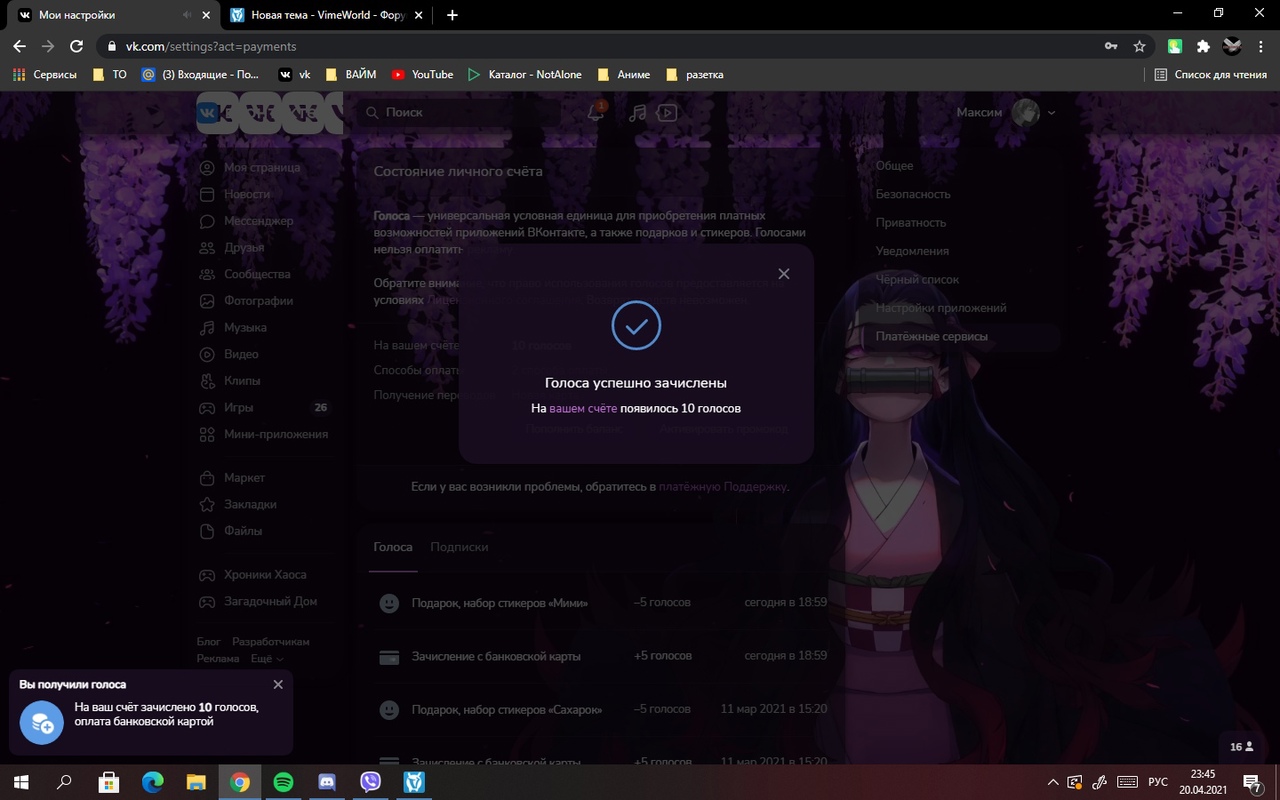Click the Мини-приложения sidebar icon
This screenshot has width=1280, height=800.
tap(207, 434)
